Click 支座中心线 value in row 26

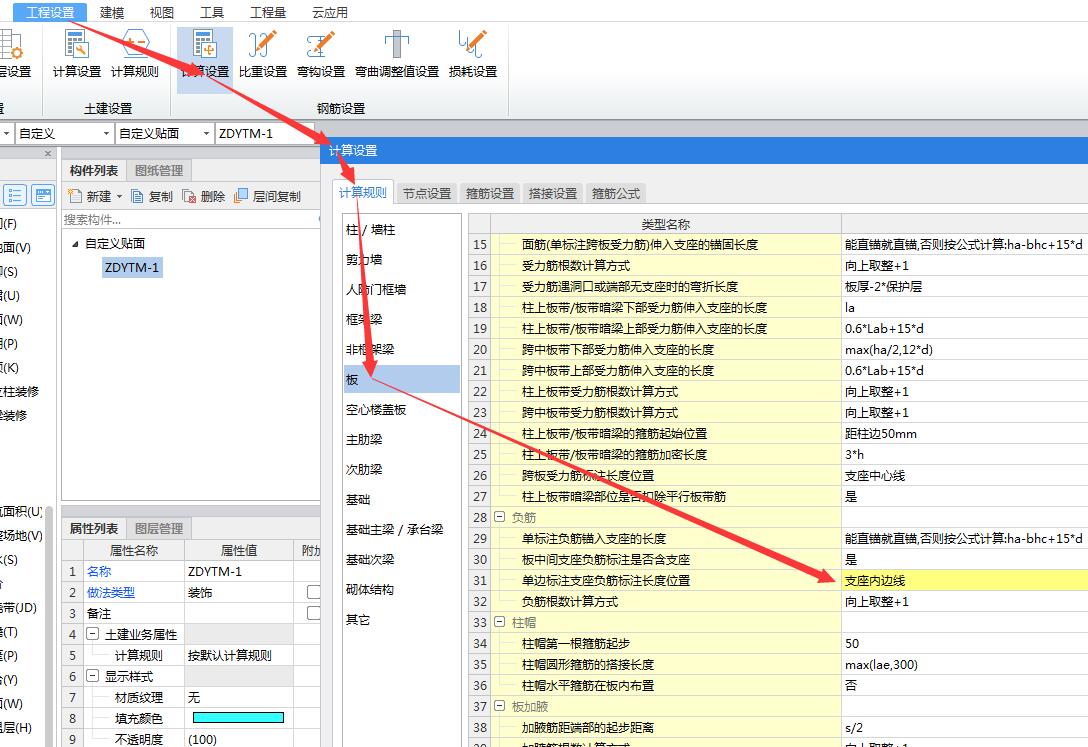click(964, 476)
